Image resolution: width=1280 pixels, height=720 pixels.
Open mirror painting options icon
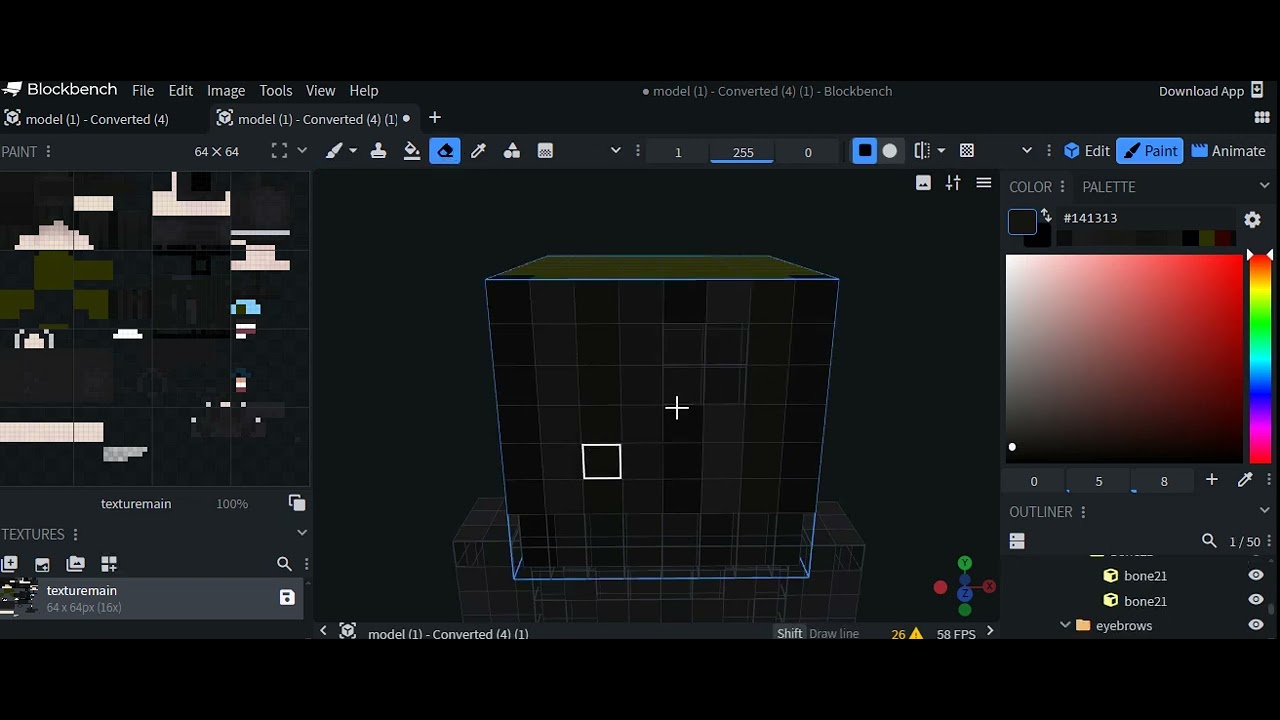(922, 151)
